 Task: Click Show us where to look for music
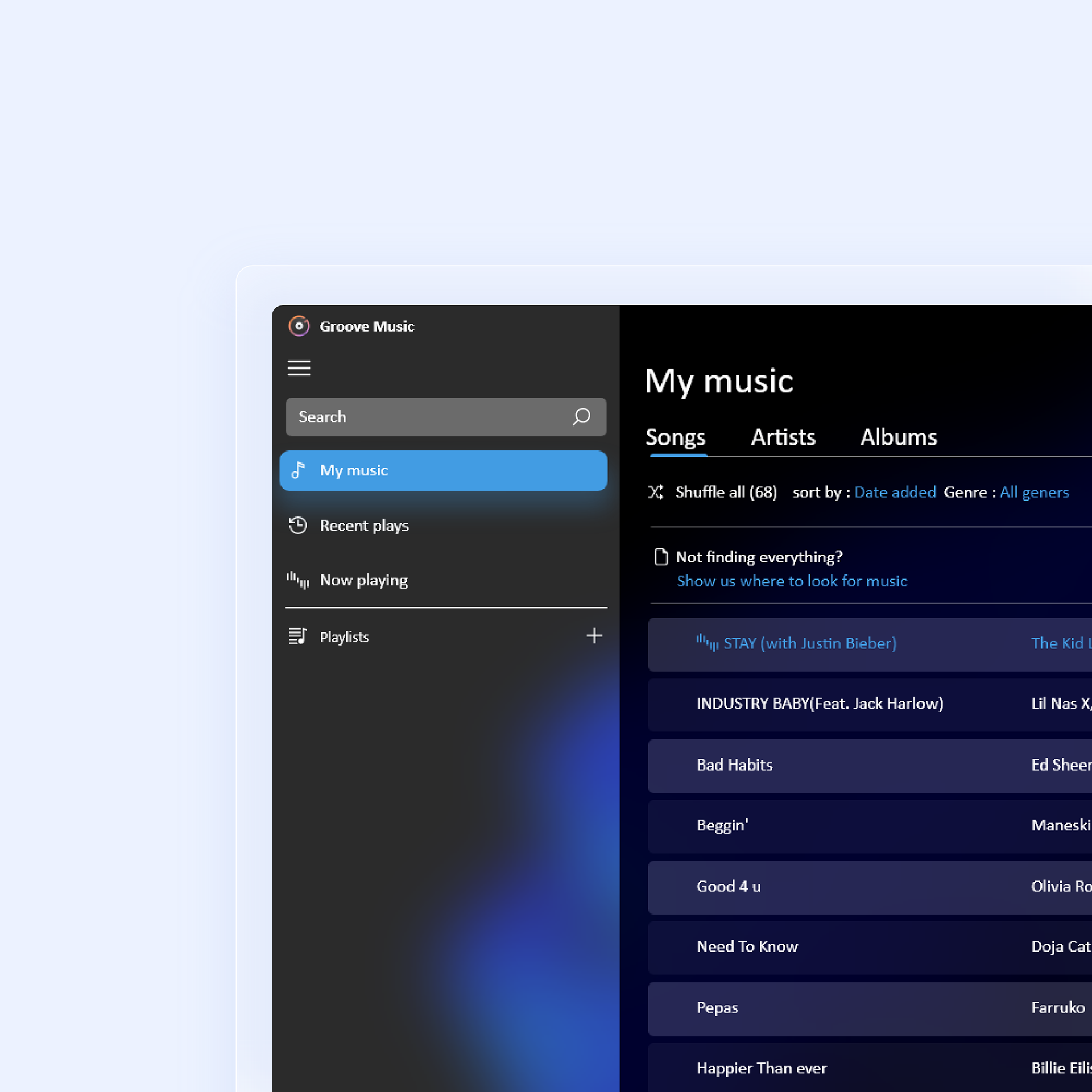(x=792, y=581)
